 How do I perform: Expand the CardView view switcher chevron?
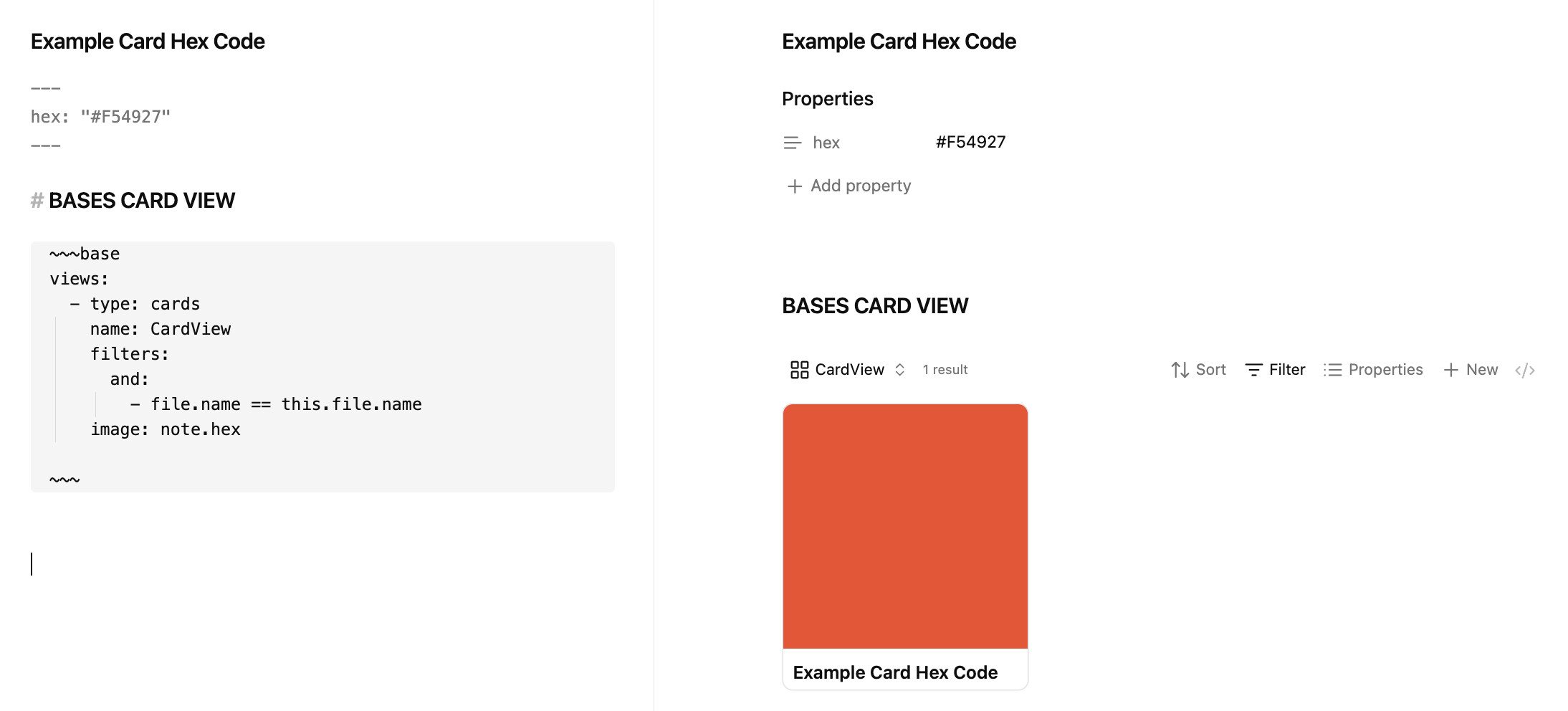[900, 370]
